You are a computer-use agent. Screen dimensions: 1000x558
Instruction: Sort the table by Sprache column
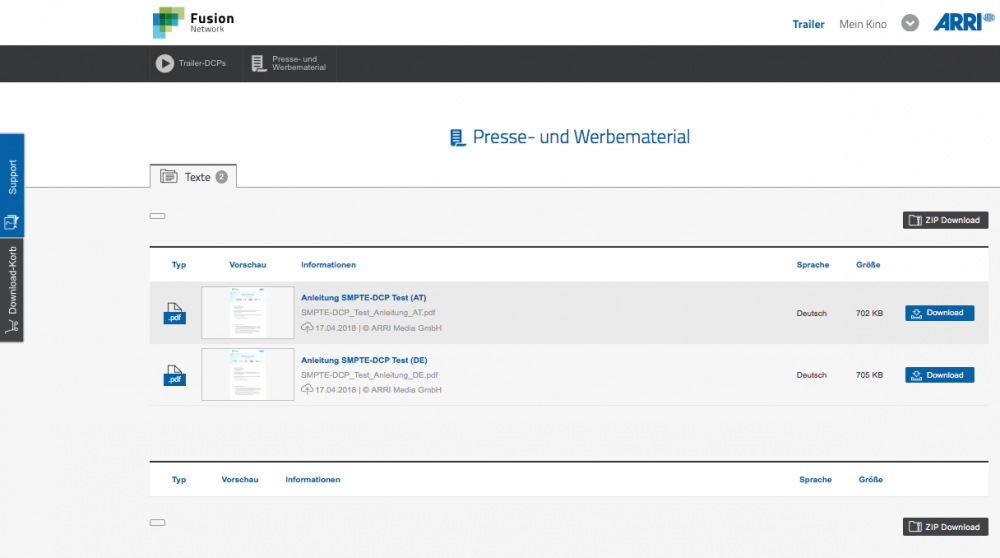pos(812,265)
